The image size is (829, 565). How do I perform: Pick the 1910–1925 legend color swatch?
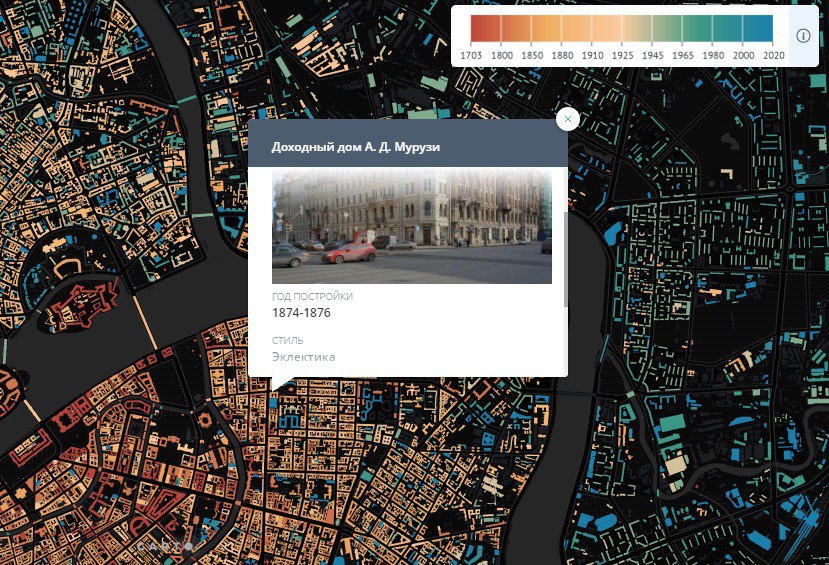[x=606, y=28]
